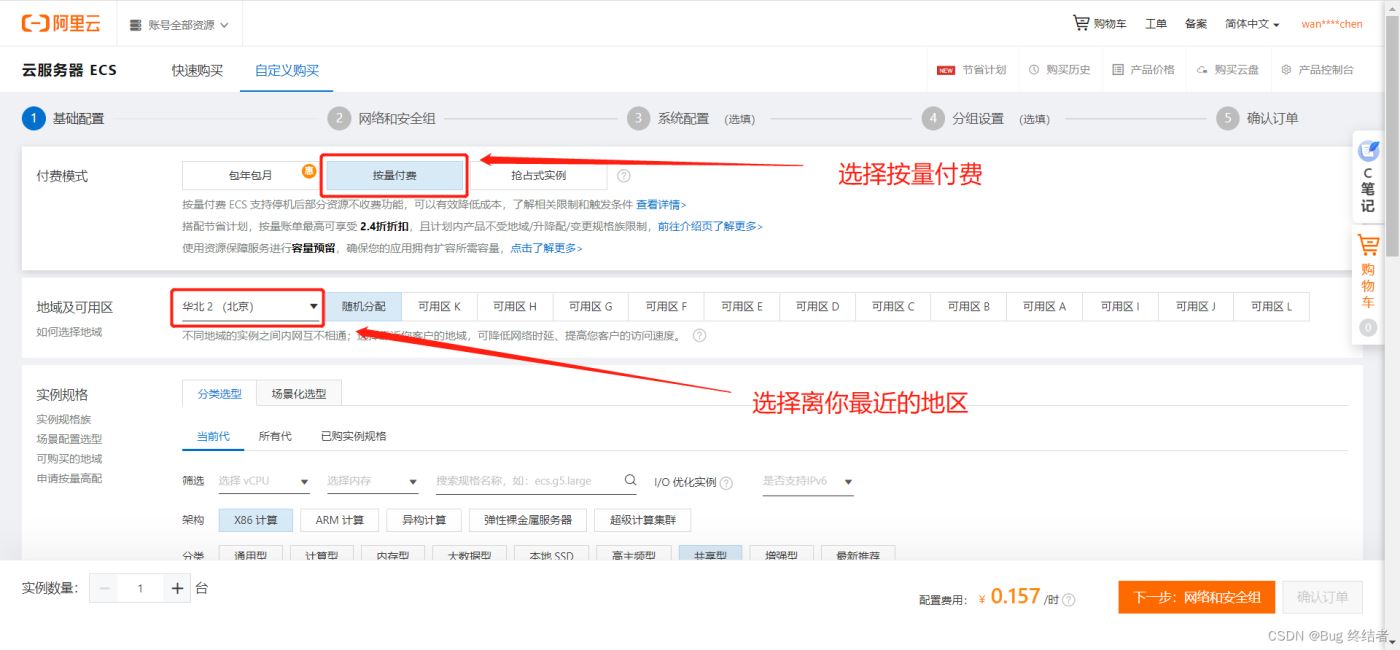Image resolution: width=1400 pixels, height=650 pixels.
Task: Switch to 快速购买 tab
Action: coord(197,70)
